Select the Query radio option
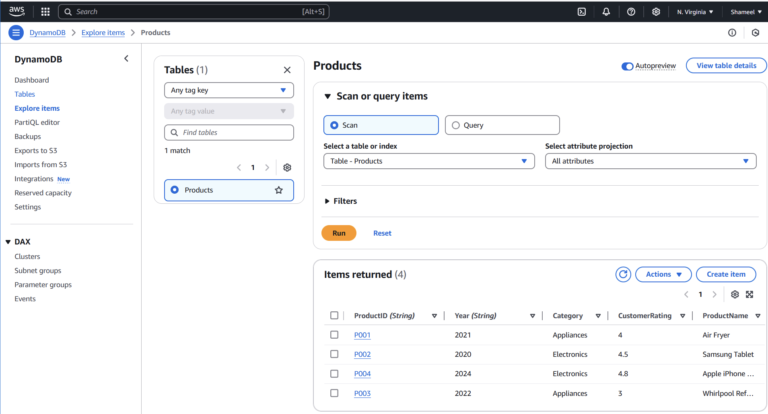This screenshot has width=768, height=414. (502, 125)
